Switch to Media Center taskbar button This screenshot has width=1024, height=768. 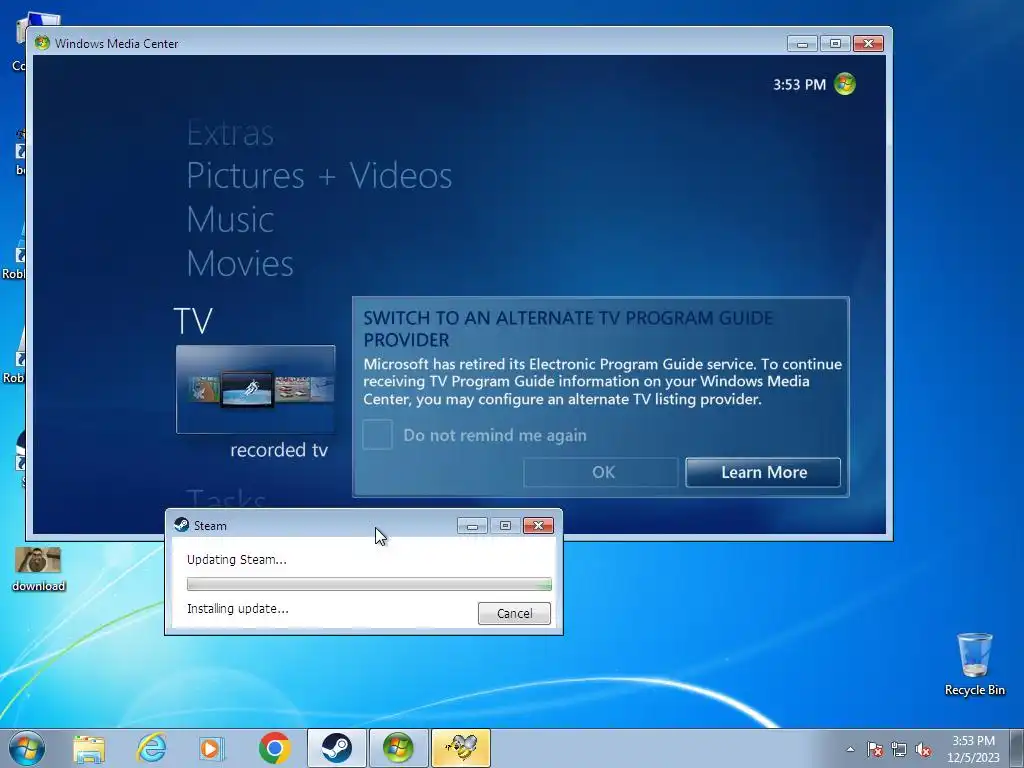coord(398,748)
